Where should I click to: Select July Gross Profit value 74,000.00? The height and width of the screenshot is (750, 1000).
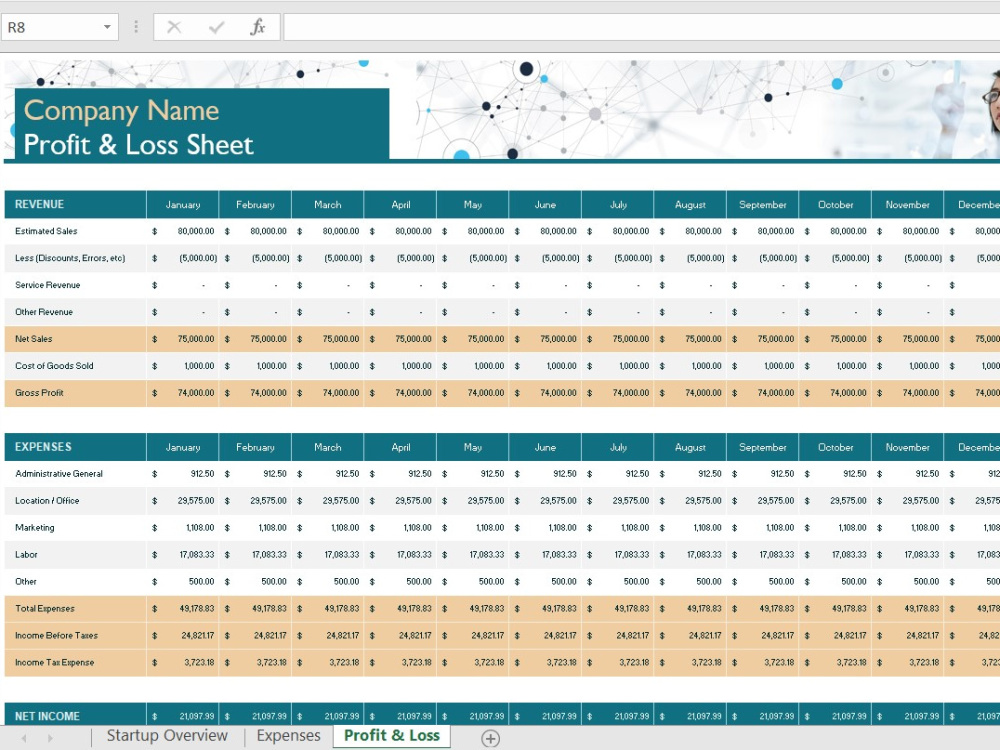(x=618, y=393)
